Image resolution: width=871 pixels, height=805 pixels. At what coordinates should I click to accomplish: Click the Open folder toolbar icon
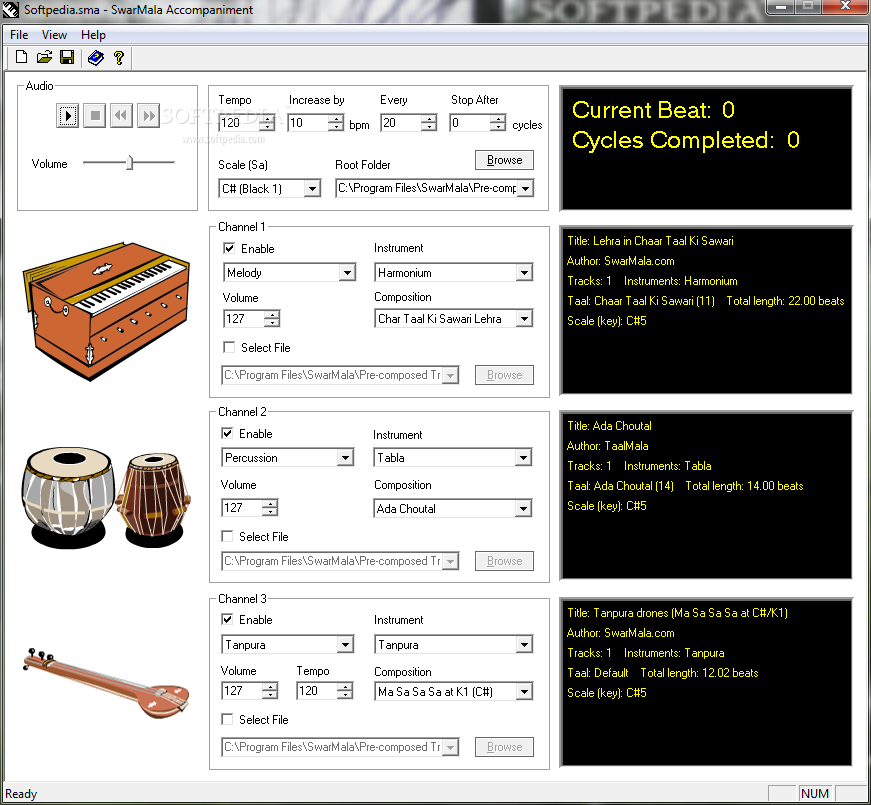point(44,57)
